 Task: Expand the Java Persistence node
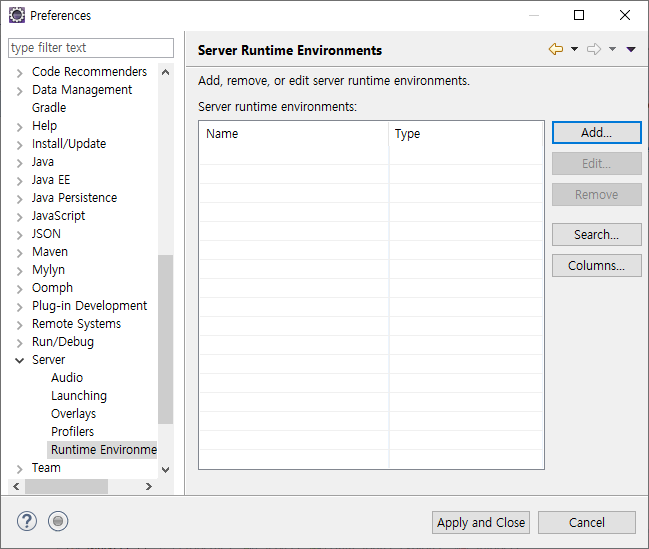19,199
